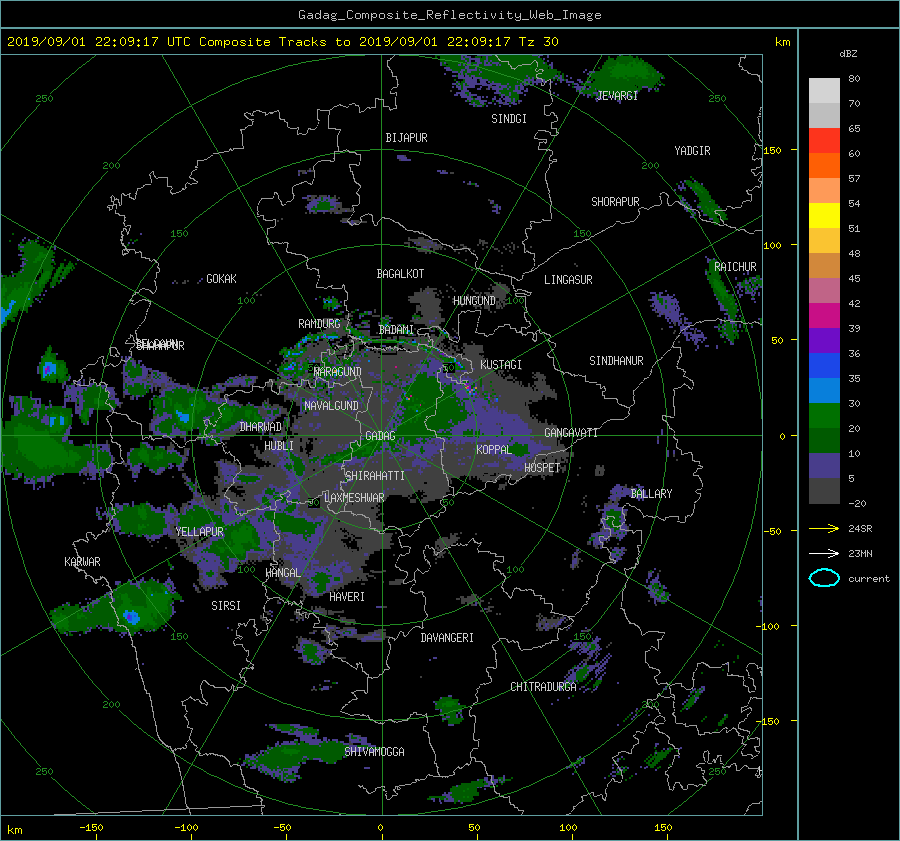Pick the bright green 30–20 dBZ swatch
This screenshot has height=841, width=900.
[824, 415]
